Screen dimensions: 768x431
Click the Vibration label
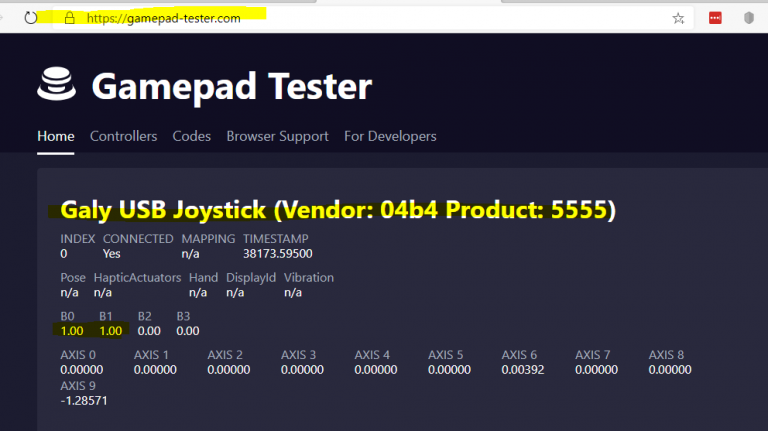309,278
